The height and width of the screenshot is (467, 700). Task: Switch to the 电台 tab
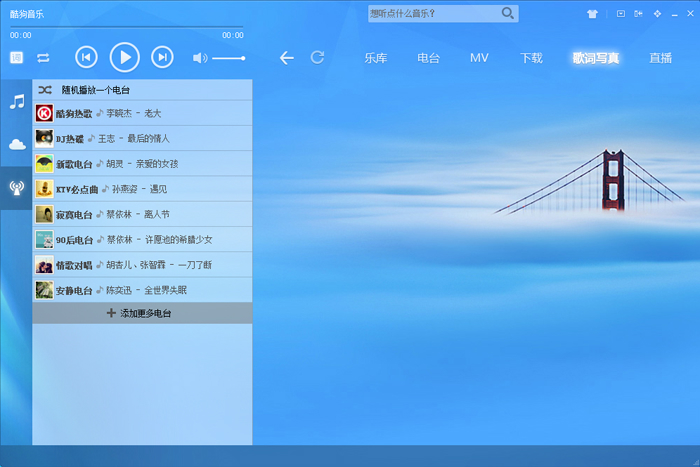(428, 58)
